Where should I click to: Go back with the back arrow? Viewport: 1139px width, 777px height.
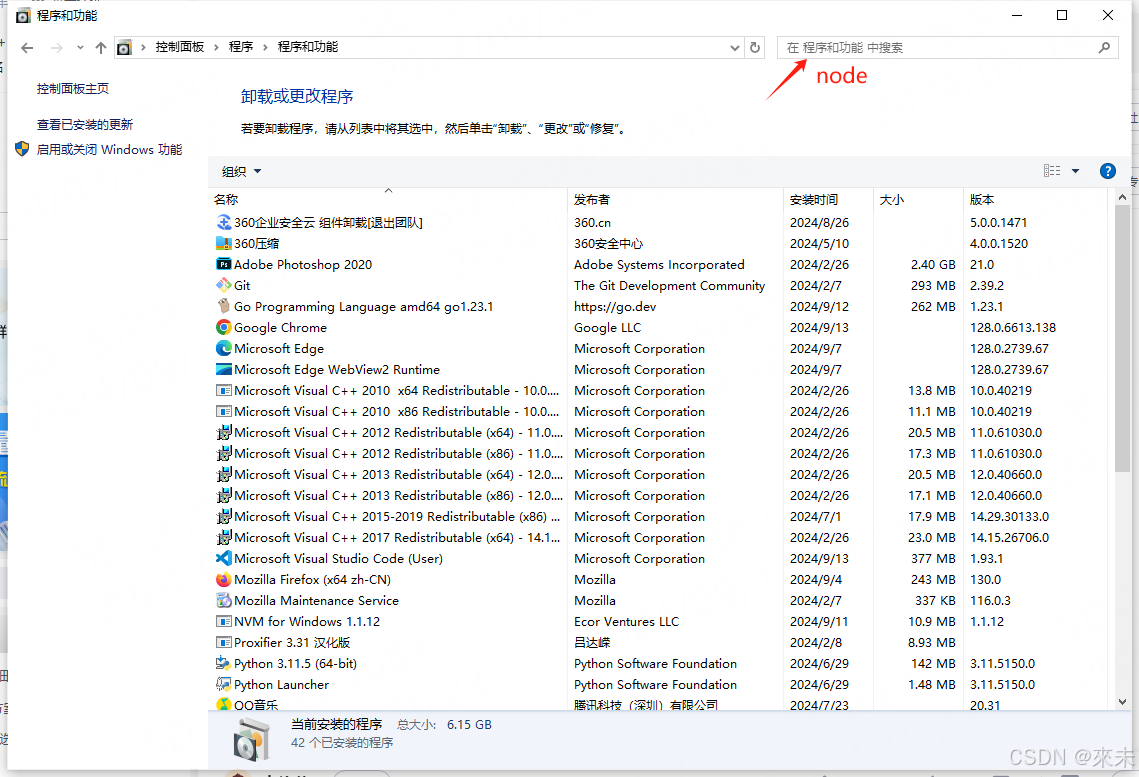point(27,48)
